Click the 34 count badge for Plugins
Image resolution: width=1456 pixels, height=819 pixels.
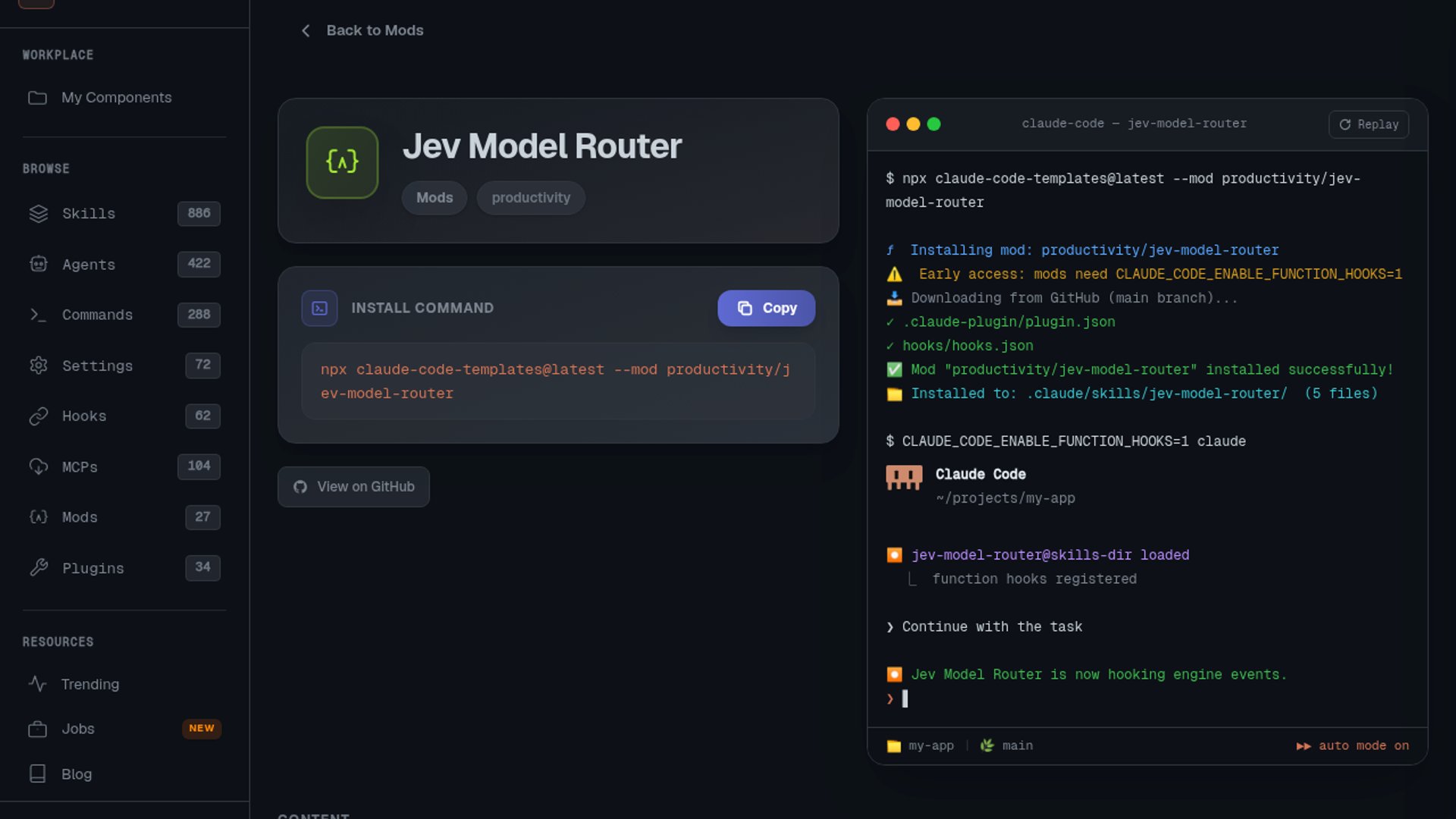tap(202, 567)
